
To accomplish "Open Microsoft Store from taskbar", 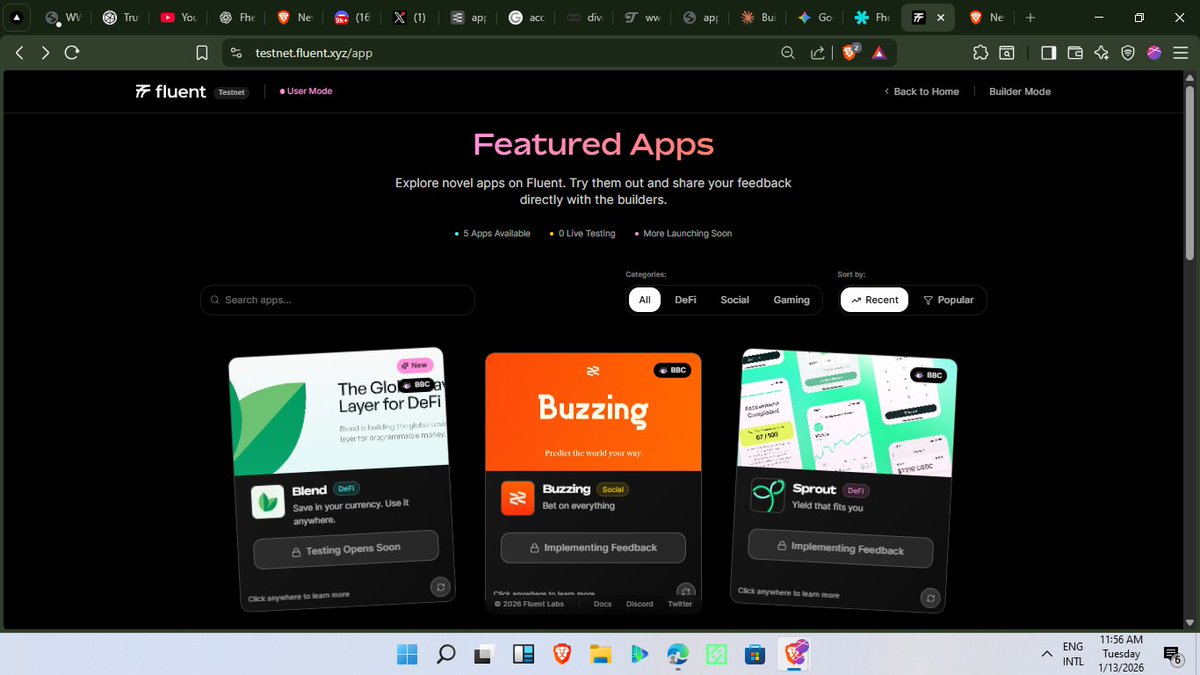I will [x=755, y=655].
